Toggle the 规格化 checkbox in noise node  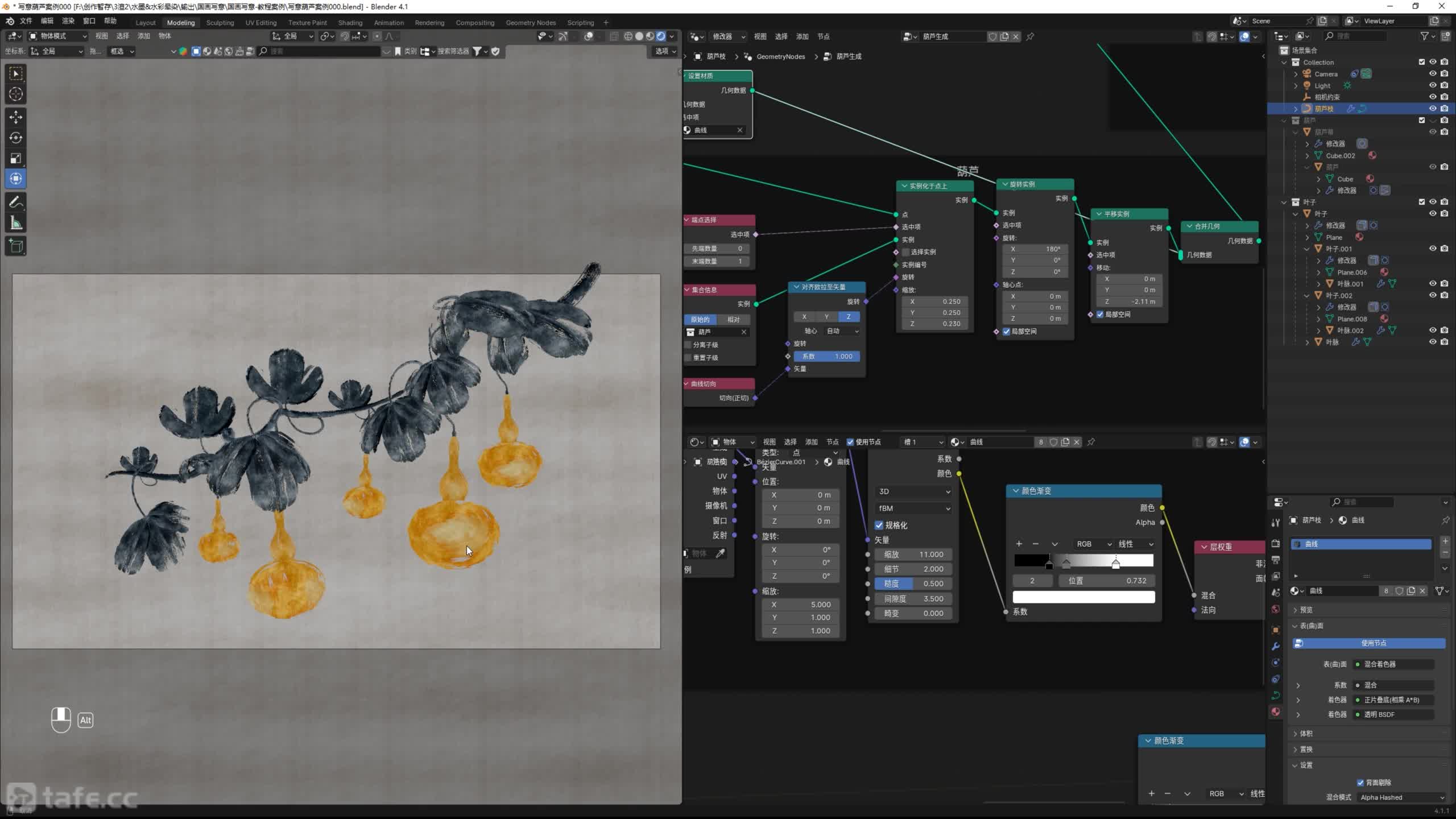coord(879,525)
